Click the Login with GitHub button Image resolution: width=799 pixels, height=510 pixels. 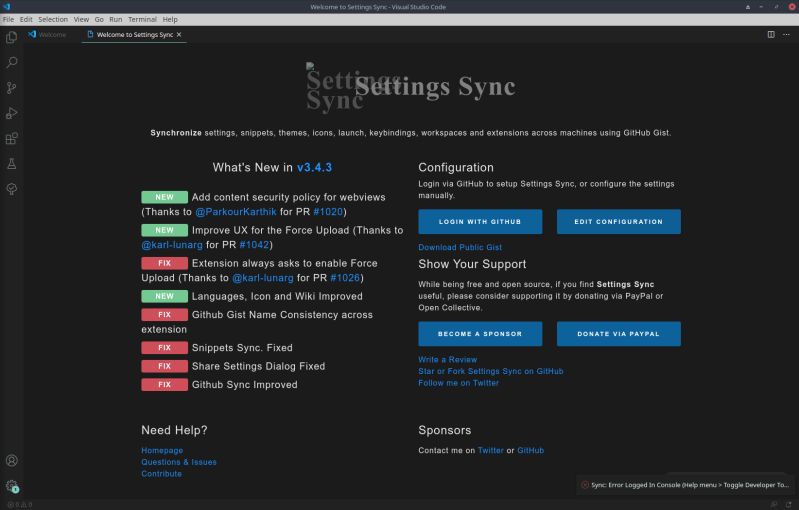(480, 222)
